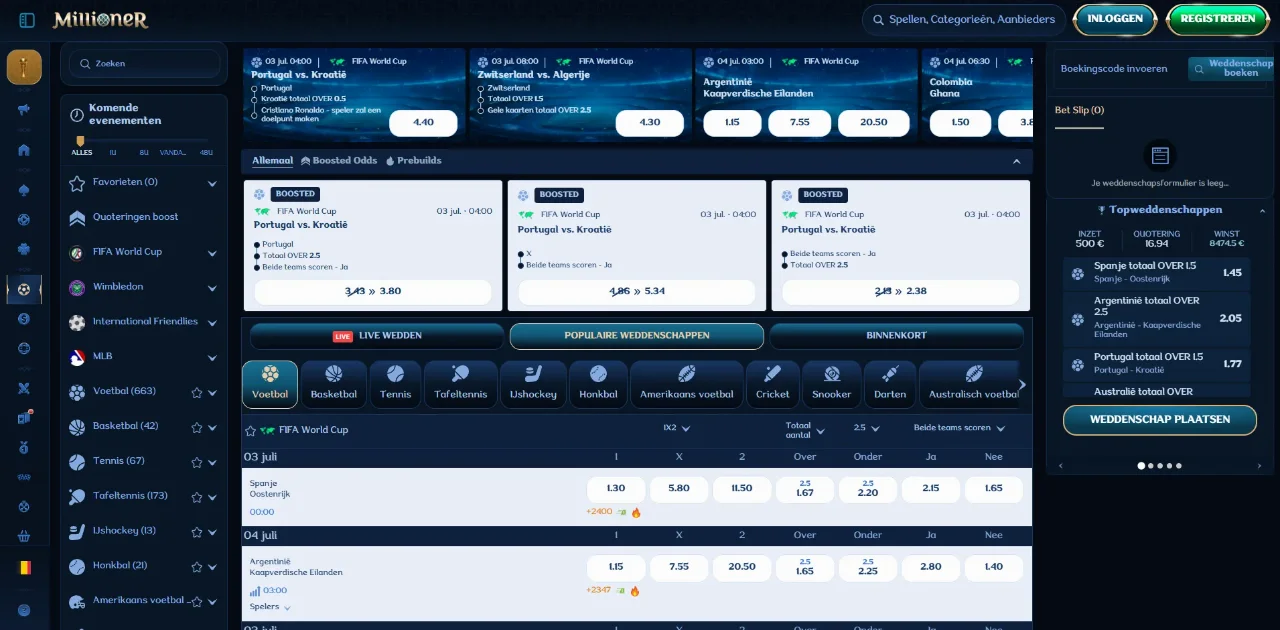Open the spade card games icon
This screenshot has width=1280, height=630.
click(24, 190)
